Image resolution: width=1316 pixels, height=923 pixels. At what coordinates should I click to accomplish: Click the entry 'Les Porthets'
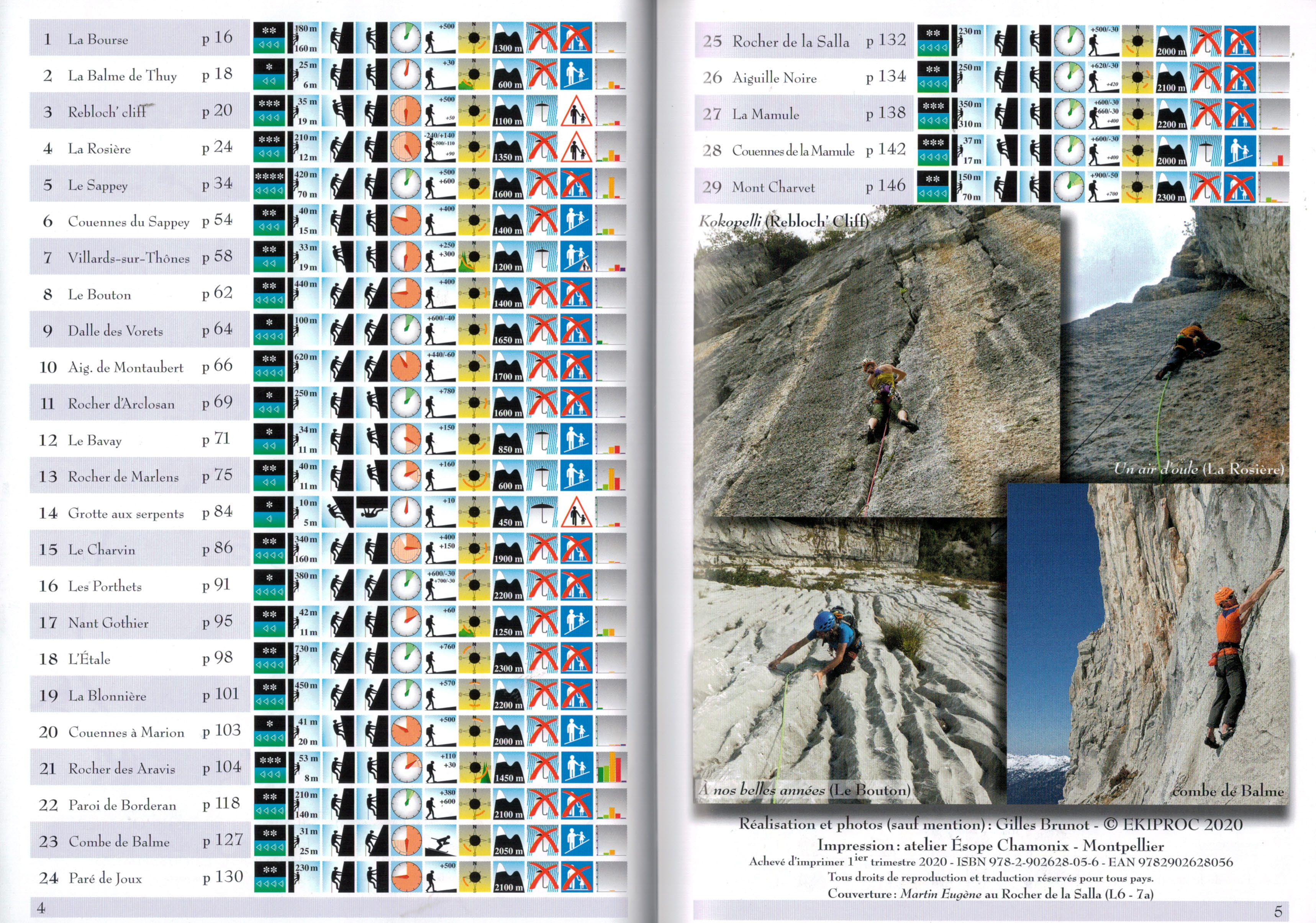point(105,586)
